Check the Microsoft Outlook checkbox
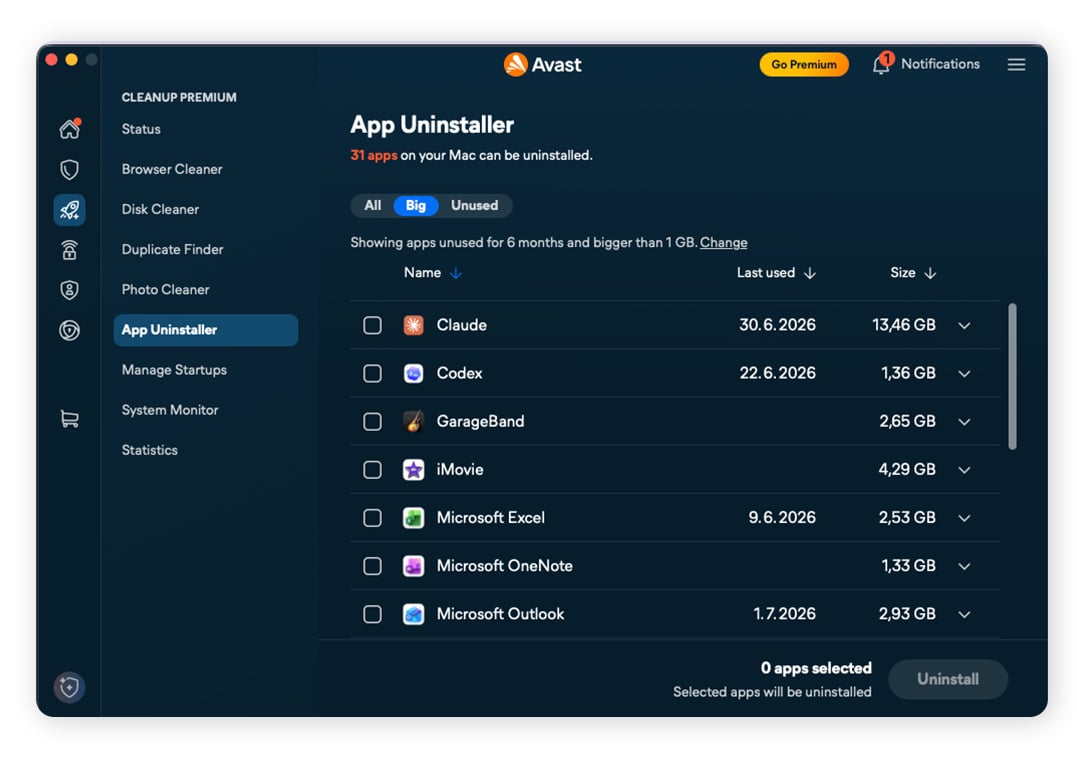 pos(372,614)
